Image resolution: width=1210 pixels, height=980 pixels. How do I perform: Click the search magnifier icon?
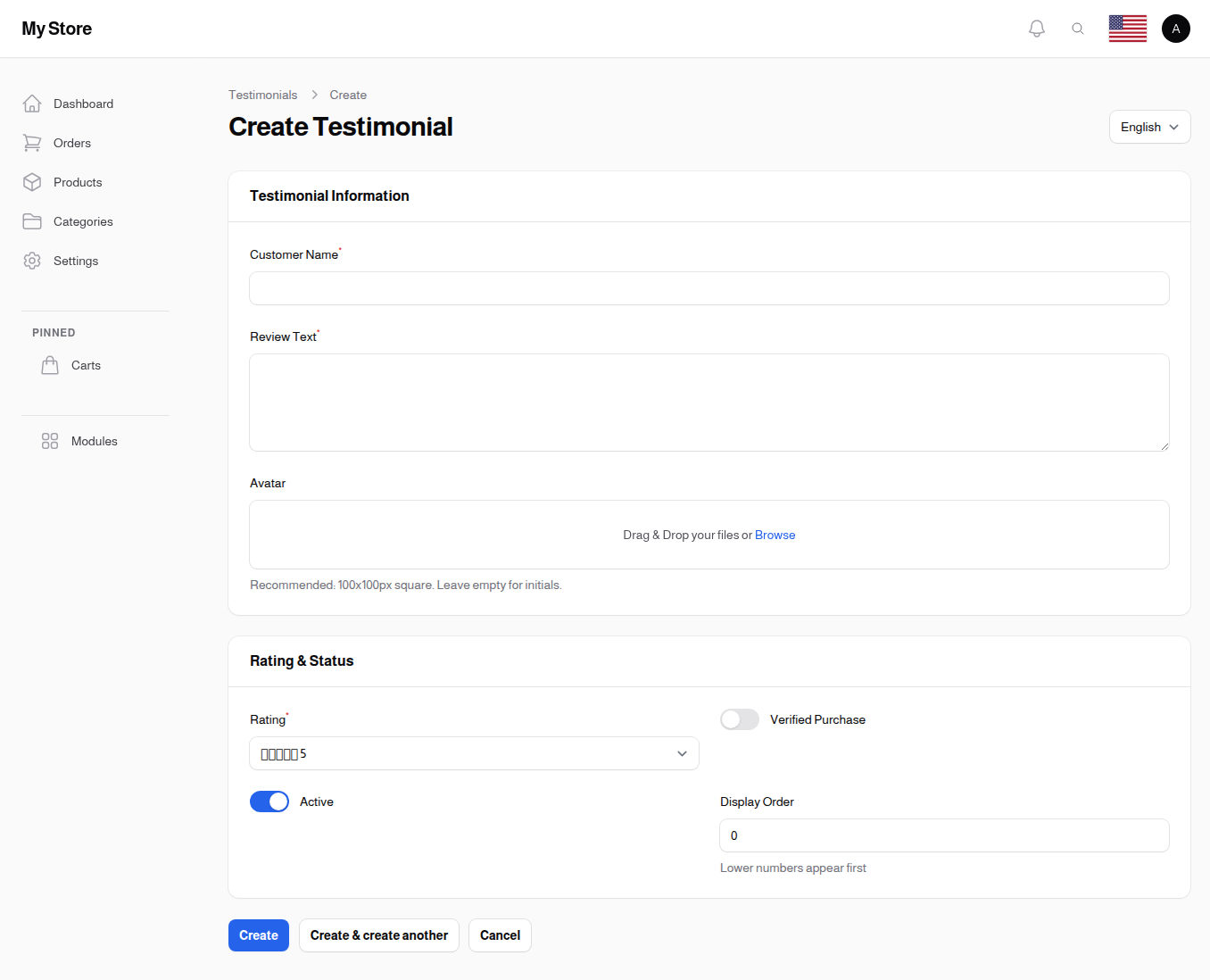(1078, 29)
